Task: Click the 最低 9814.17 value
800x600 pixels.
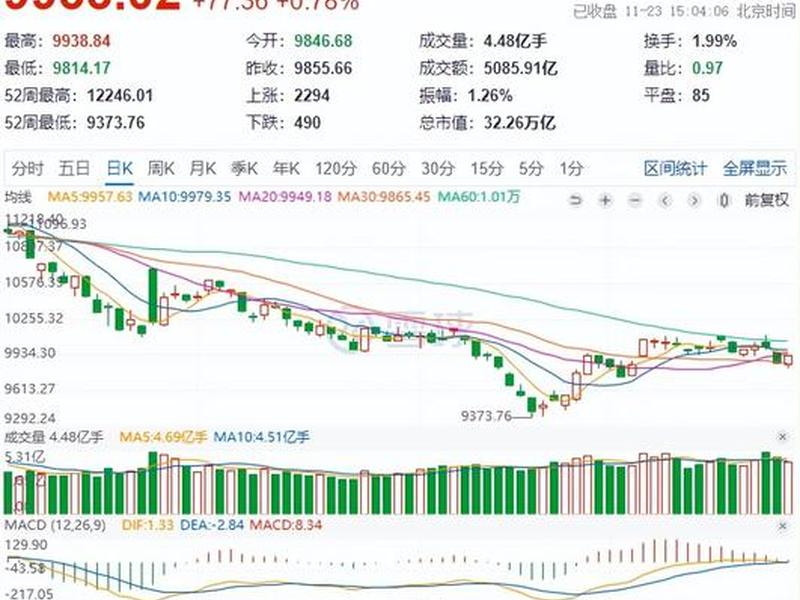Action: tap(81, 68)
